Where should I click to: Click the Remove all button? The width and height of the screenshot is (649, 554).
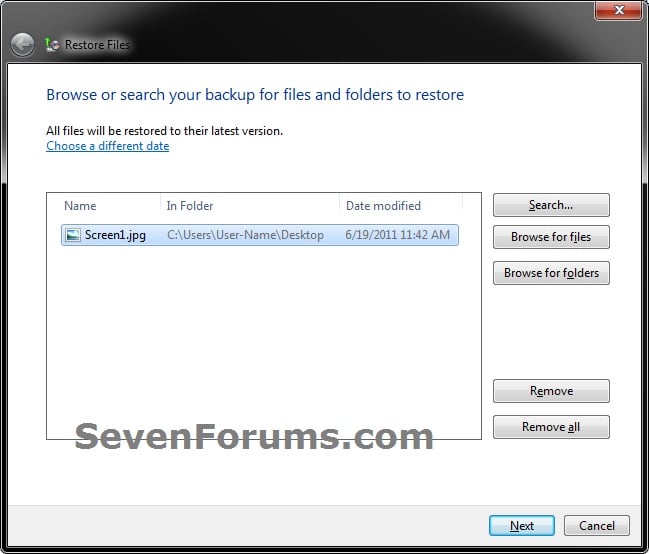551,426
